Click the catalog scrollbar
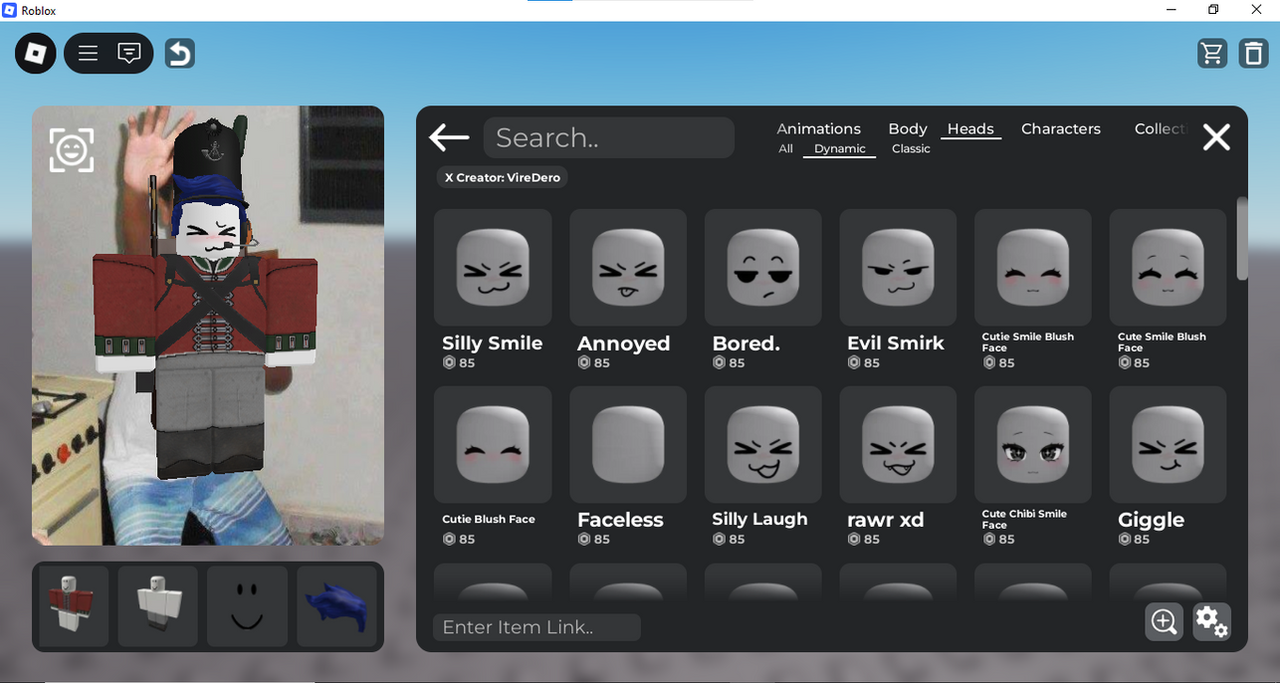The height and width of the screenshot is (683, 1280). 1242,238
